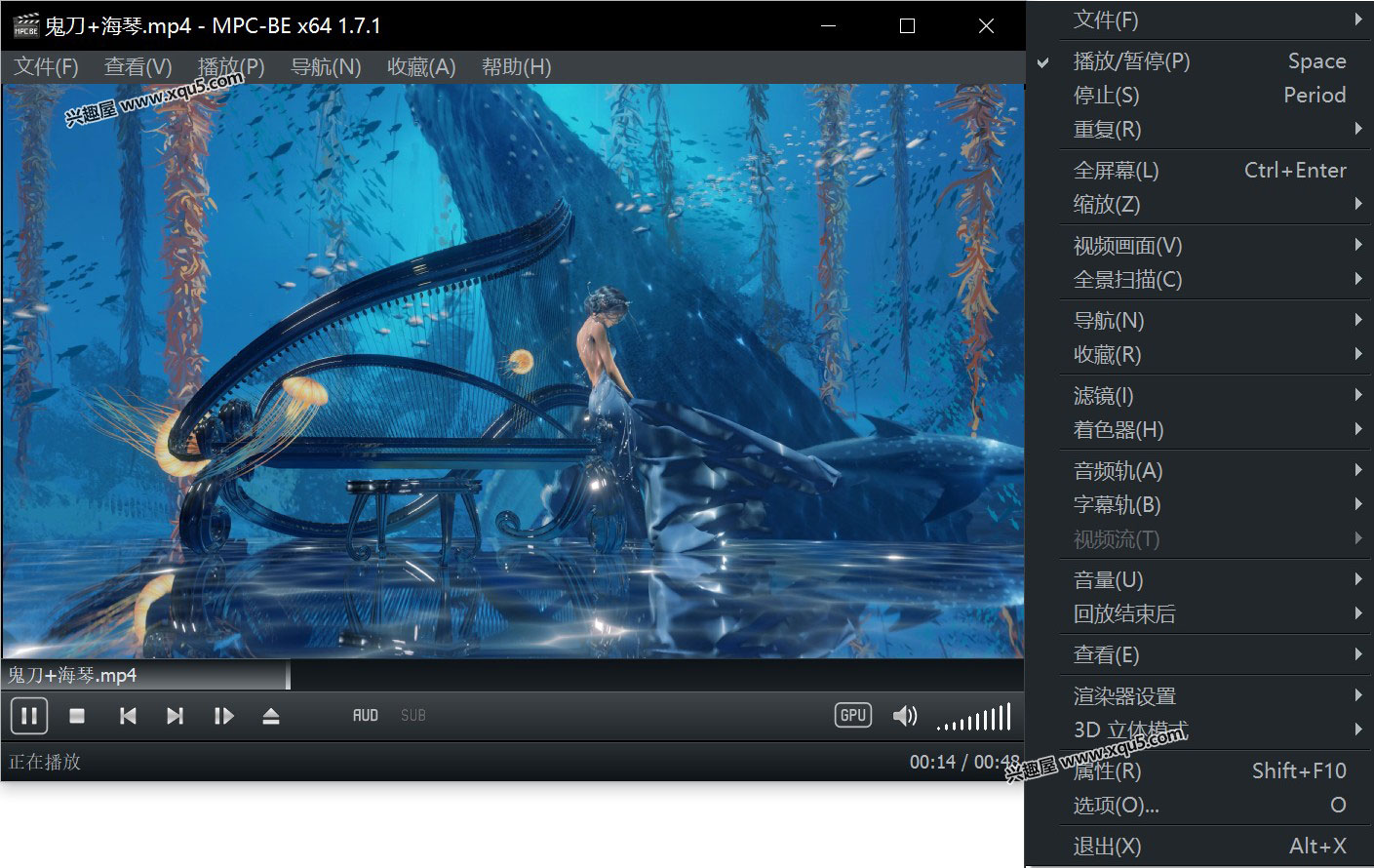The width and height of the screenshot is (1374, 868).
Task: Expand the 回放结束后 submenu
Action: coord(1199,614)
